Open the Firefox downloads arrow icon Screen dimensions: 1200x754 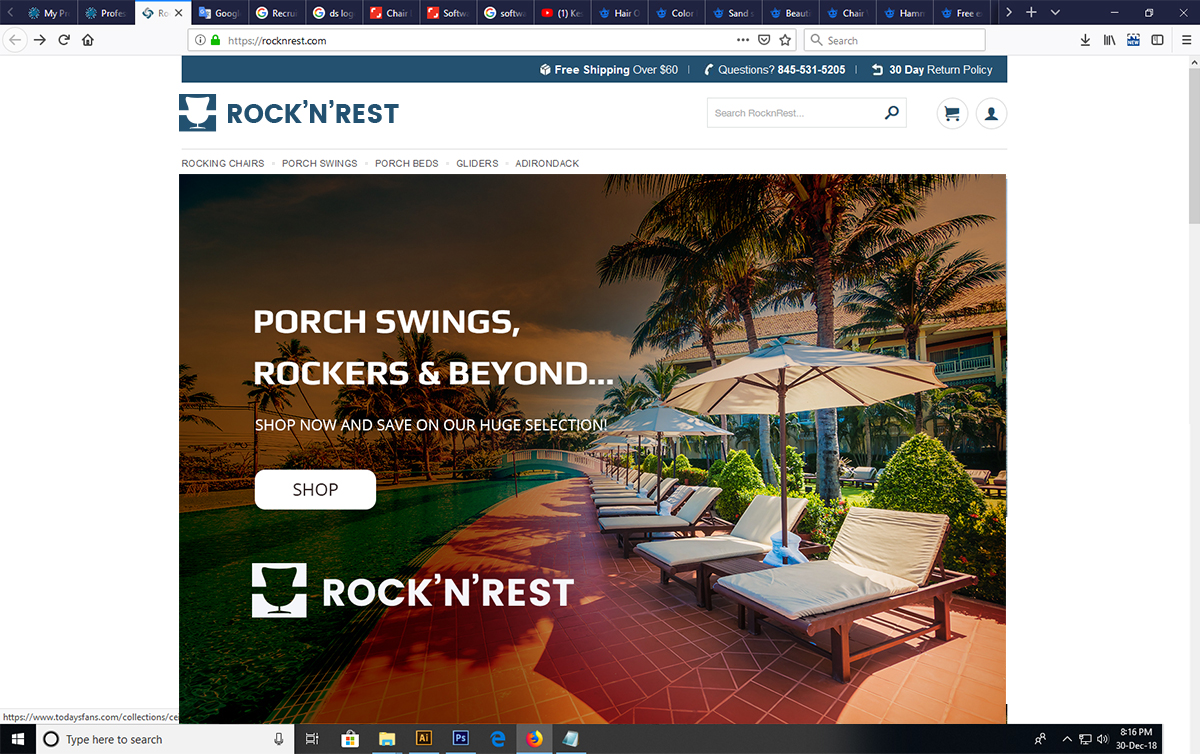tap(1085, 40)
